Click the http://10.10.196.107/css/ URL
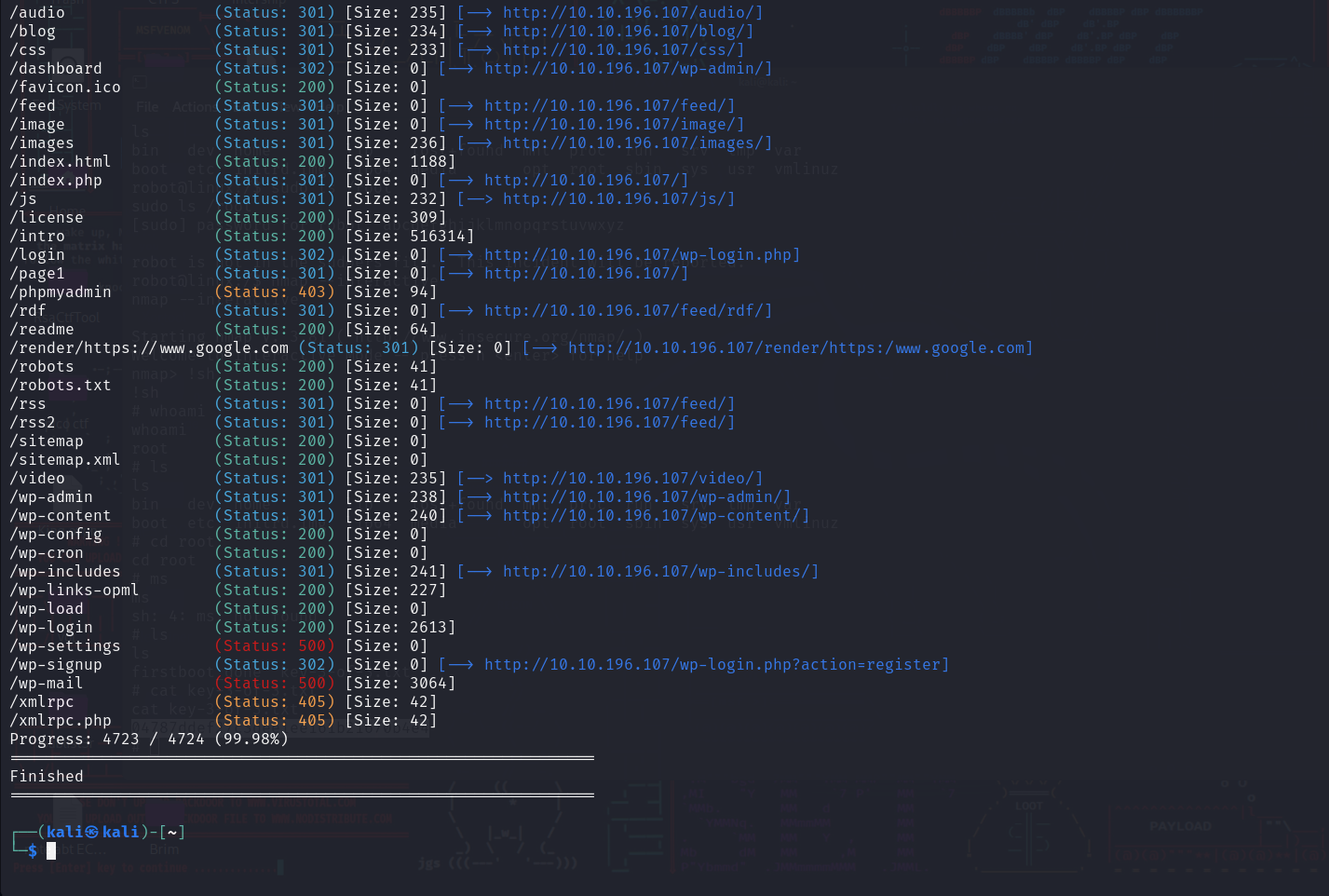The height and width of the screenshot is (896, 1329). tap(619, 49)
